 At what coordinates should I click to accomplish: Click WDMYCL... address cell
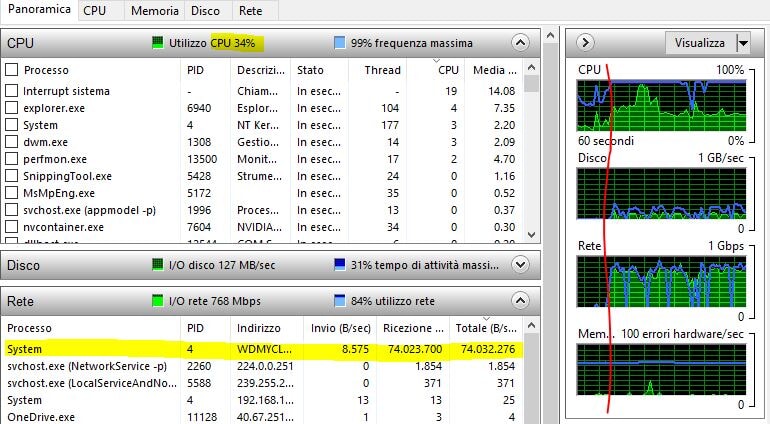click(264, 349)
